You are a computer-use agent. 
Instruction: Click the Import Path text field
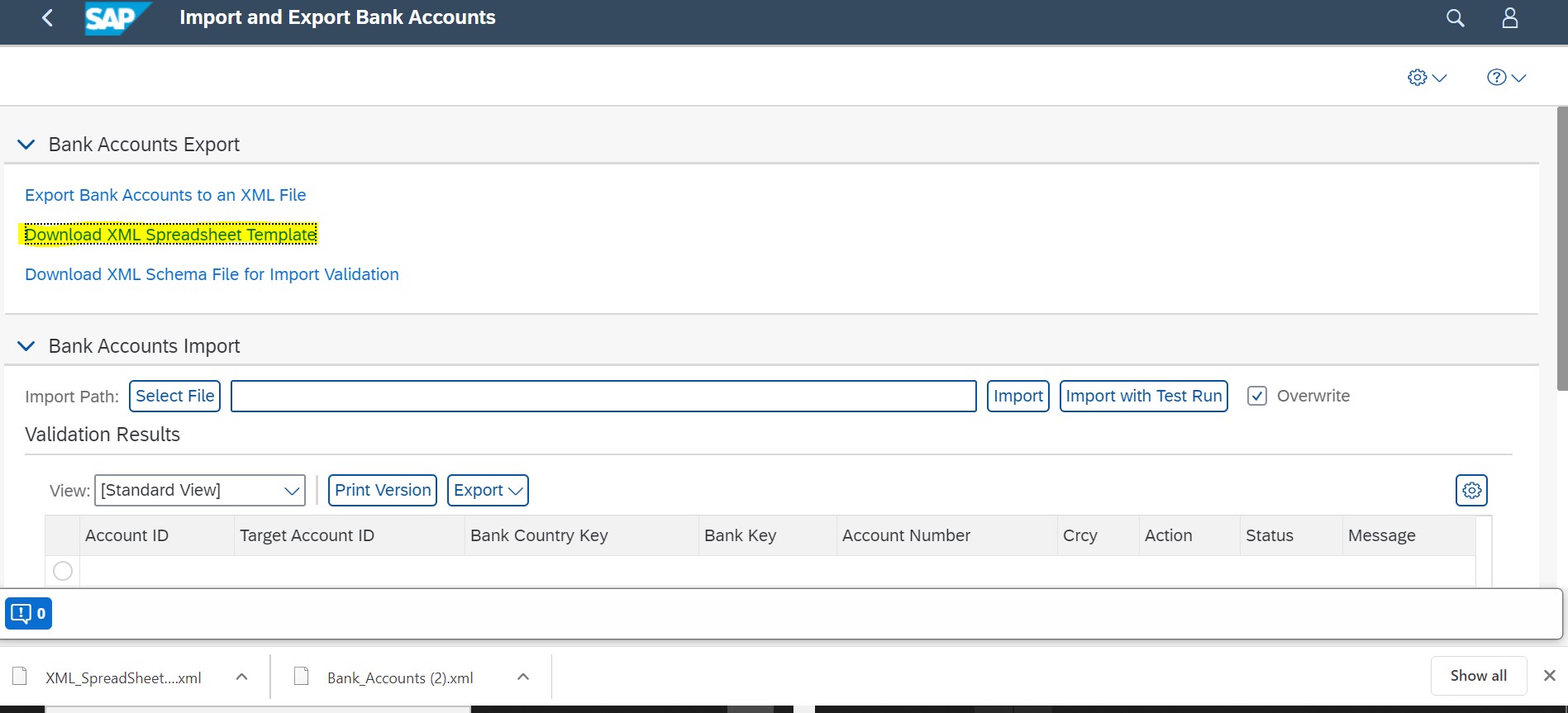(x=603, y=397)
